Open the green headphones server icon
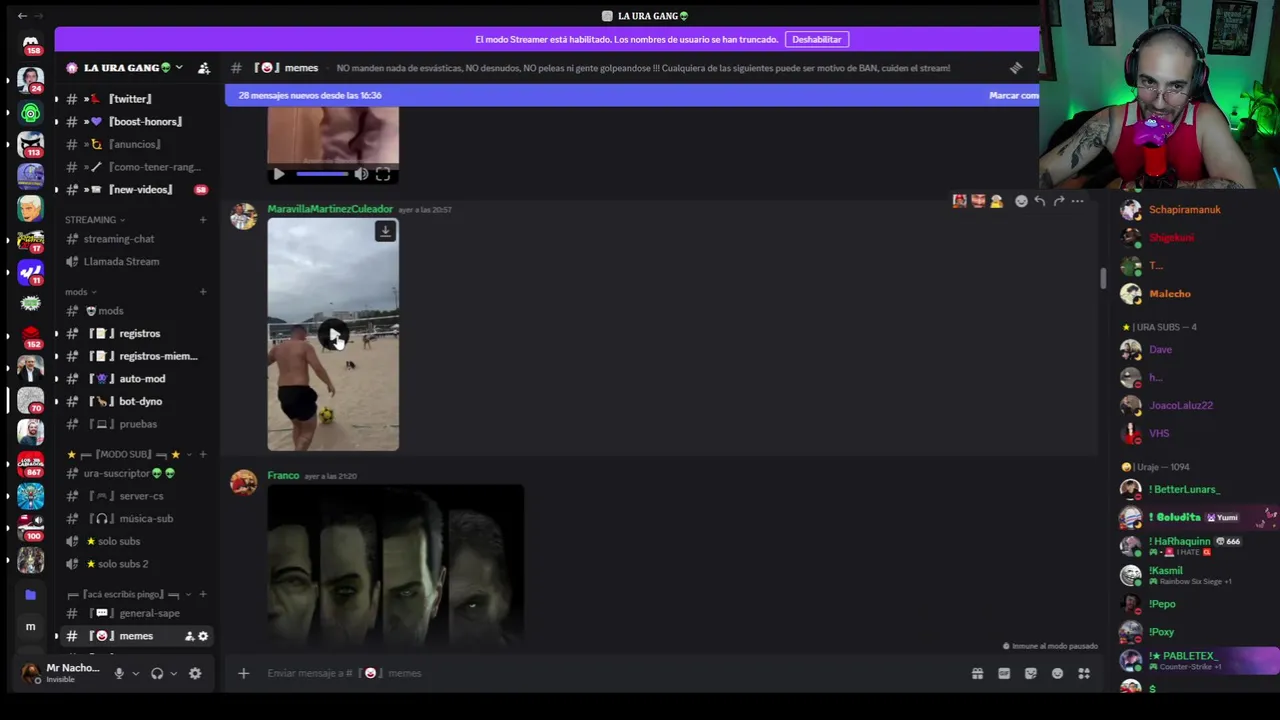 click(31, 112)
